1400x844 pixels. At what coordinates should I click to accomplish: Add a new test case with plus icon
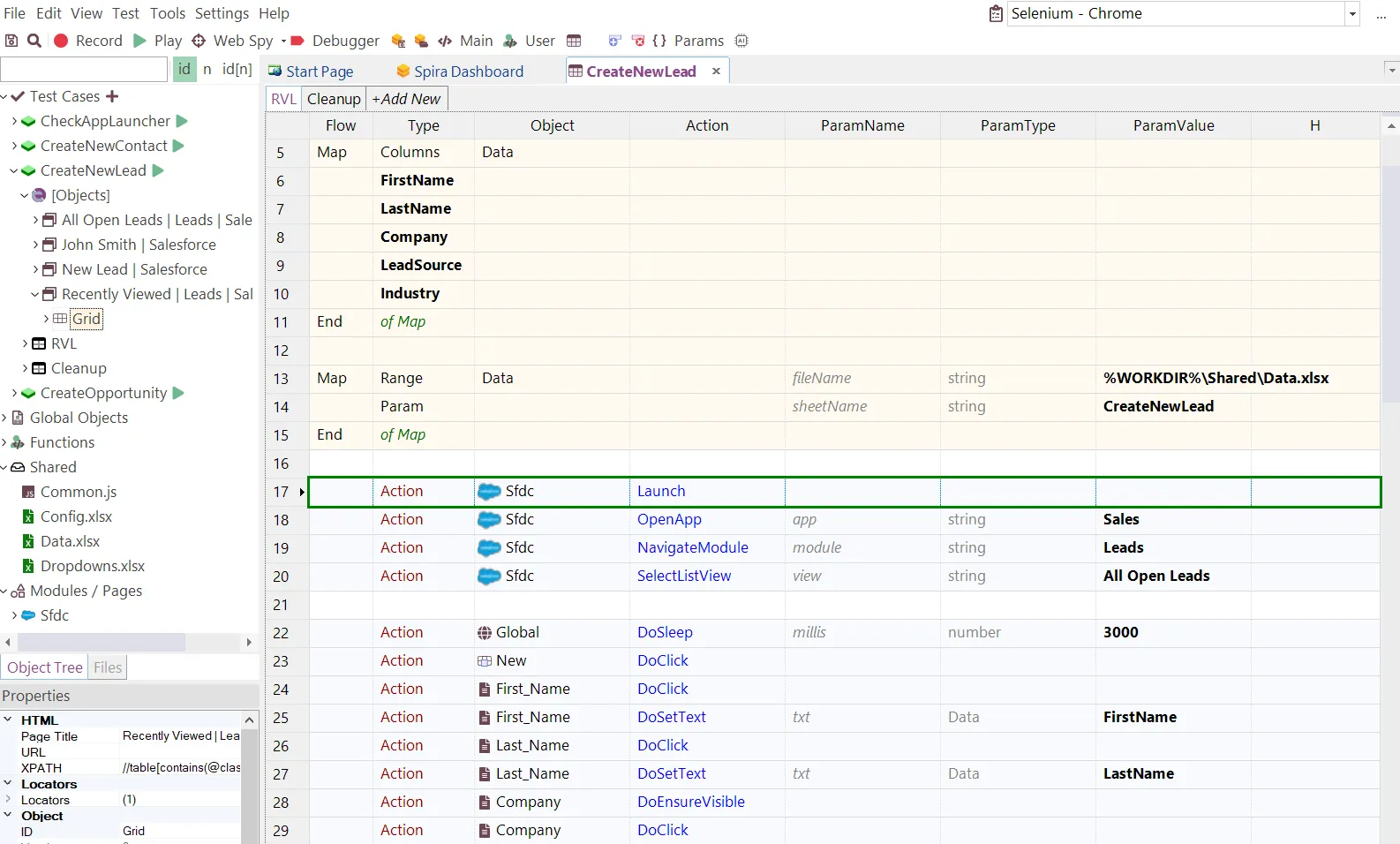pos(112,96)
